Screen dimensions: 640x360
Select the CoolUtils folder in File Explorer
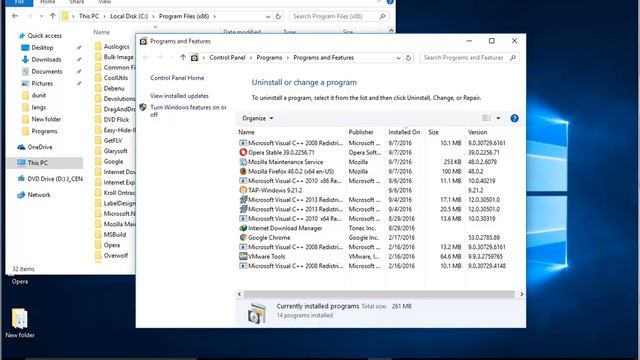click(x=116, y=78)
